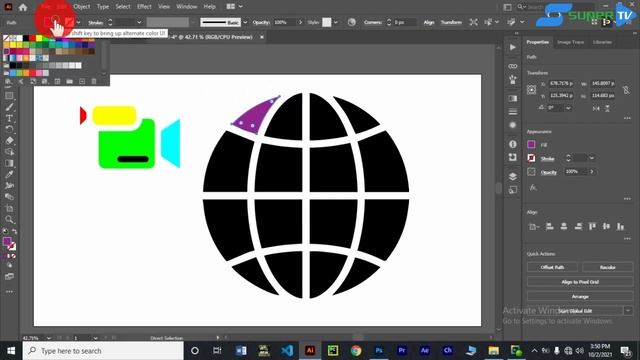The height and width of the screenshot is (360, 640).
Task: Click the reference point locator grid
Action: (531, 89)
